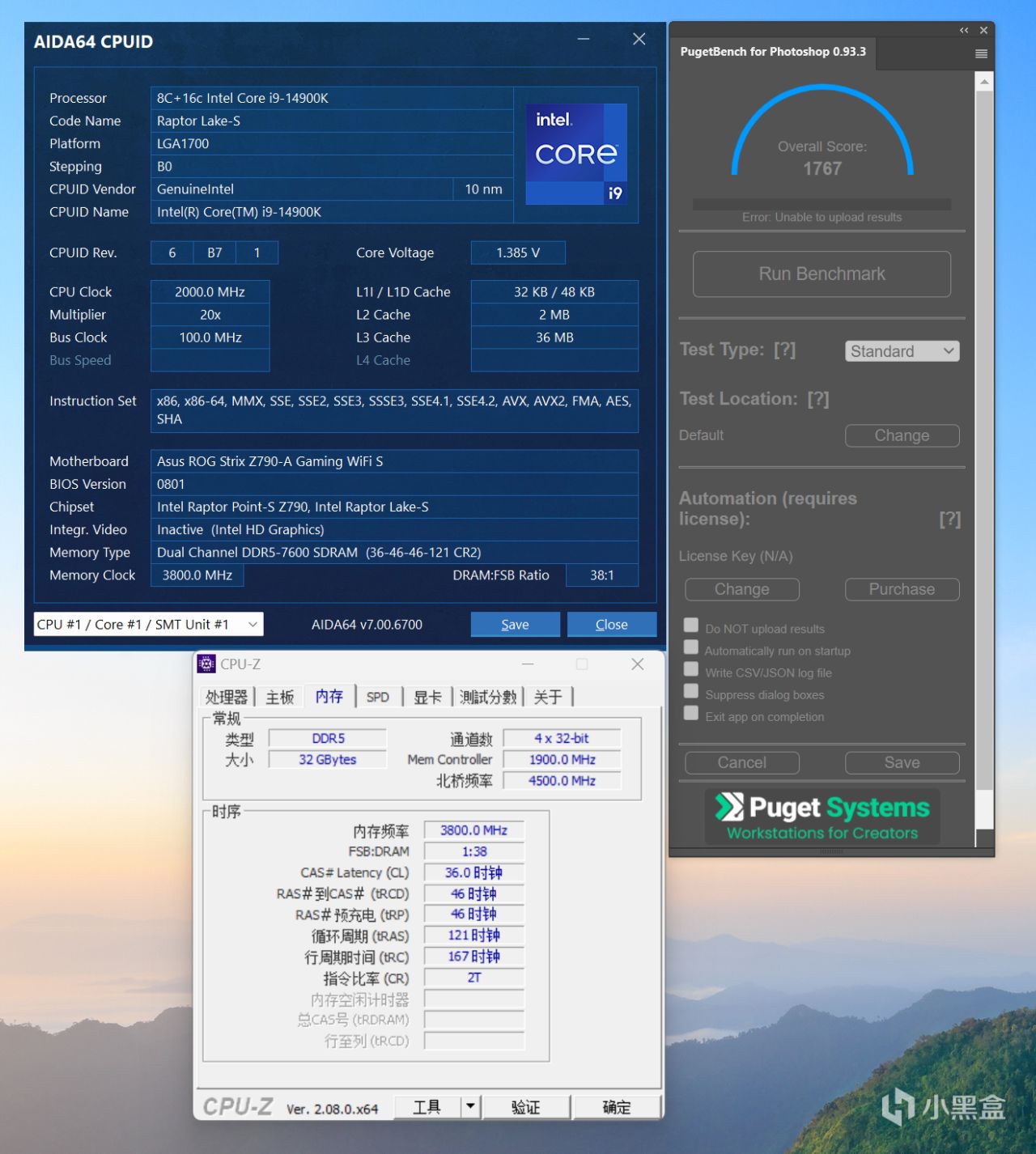Open CPU #1 / Core #1 selector dropdown
1036x1154 pixels.
click(x=149, y=624)
